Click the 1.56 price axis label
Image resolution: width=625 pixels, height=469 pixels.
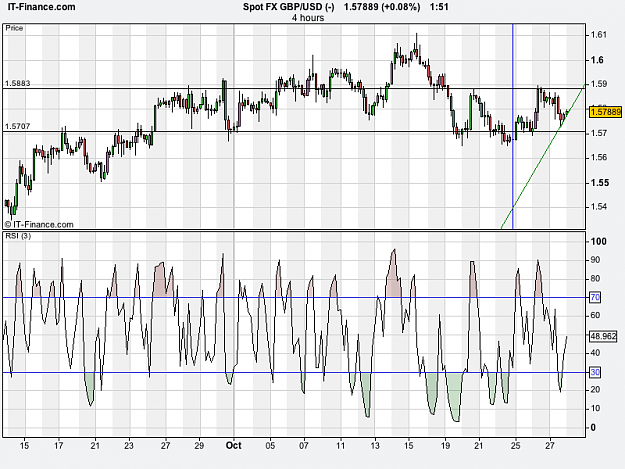coord(598,158)
